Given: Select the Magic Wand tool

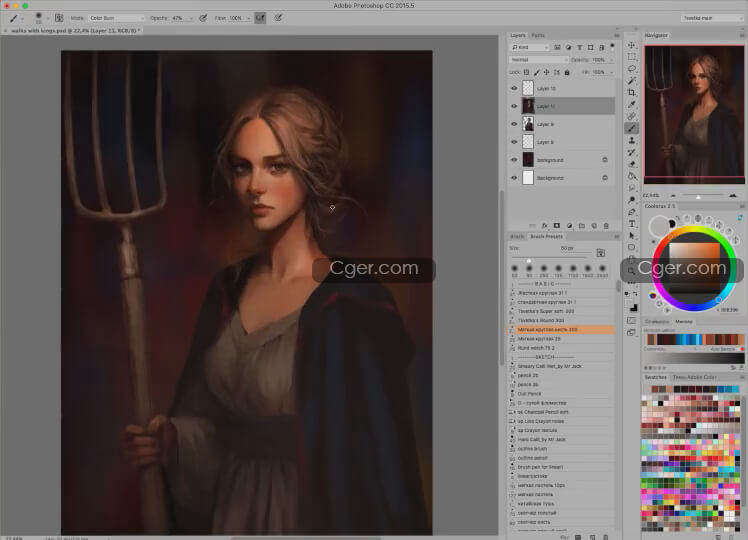Looking at the screenshot, I should point(632,81).
